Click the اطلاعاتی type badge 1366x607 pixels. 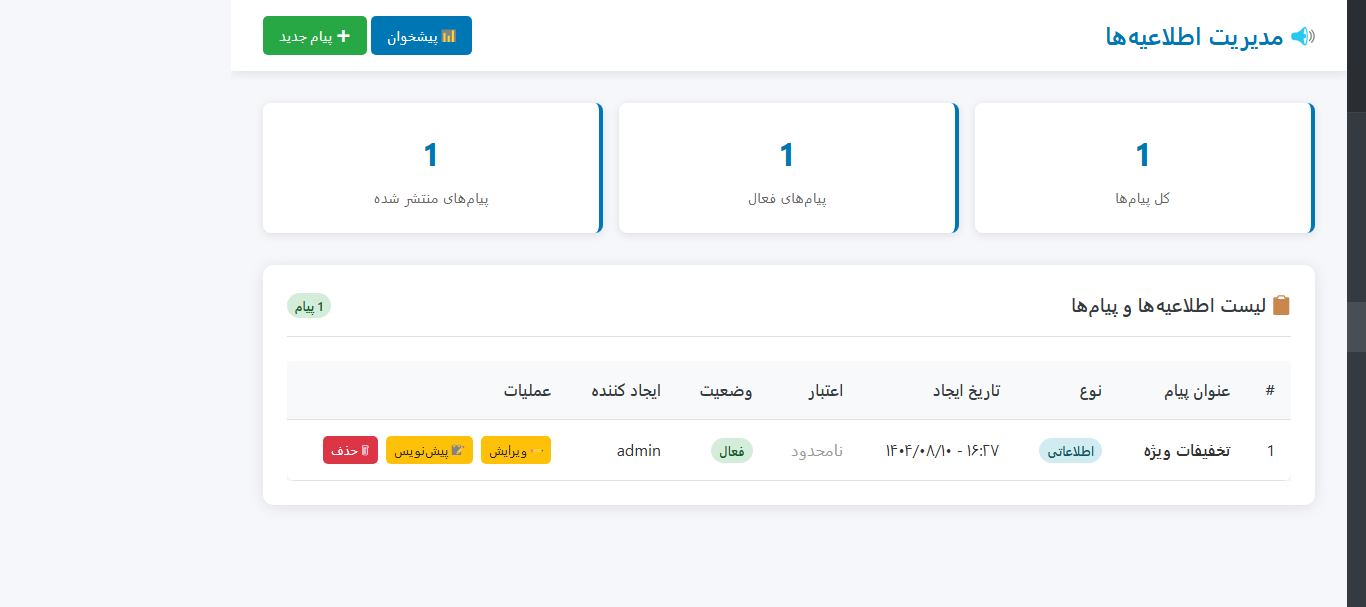(1070, 450)
